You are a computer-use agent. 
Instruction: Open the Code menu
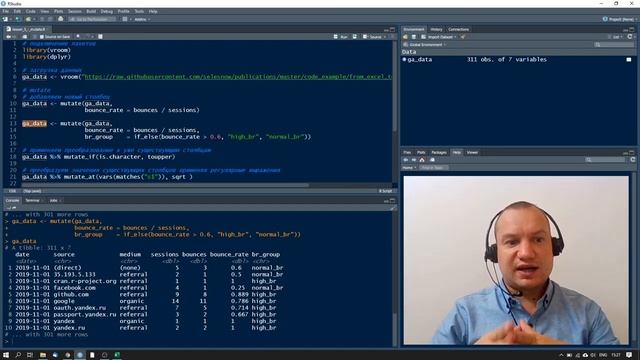pyautogui.click(x=31, y=11)
